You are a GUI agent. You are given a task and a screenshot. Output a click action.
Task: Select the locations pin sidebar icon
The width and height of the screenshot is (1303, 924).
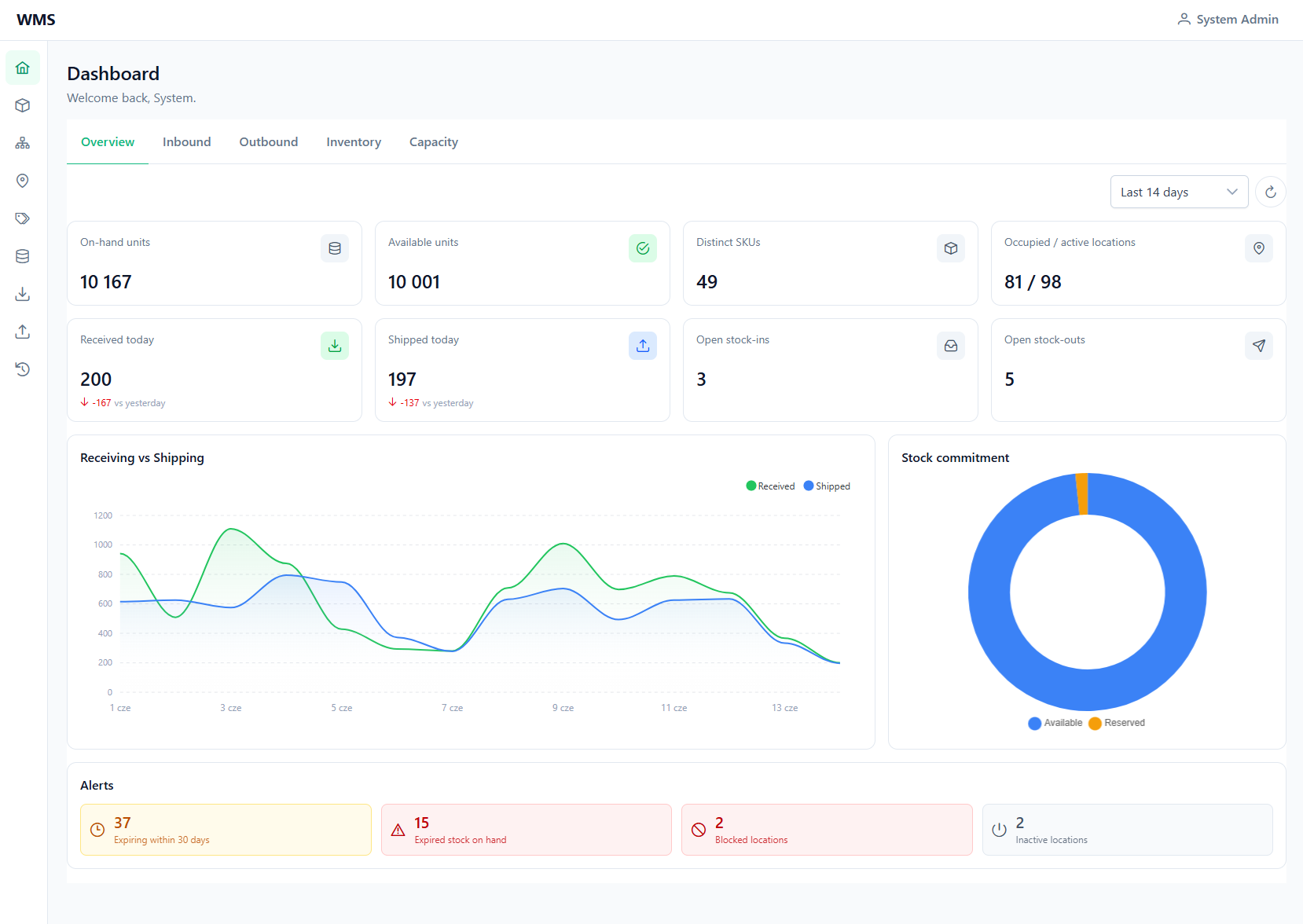[x=23, y=181]
